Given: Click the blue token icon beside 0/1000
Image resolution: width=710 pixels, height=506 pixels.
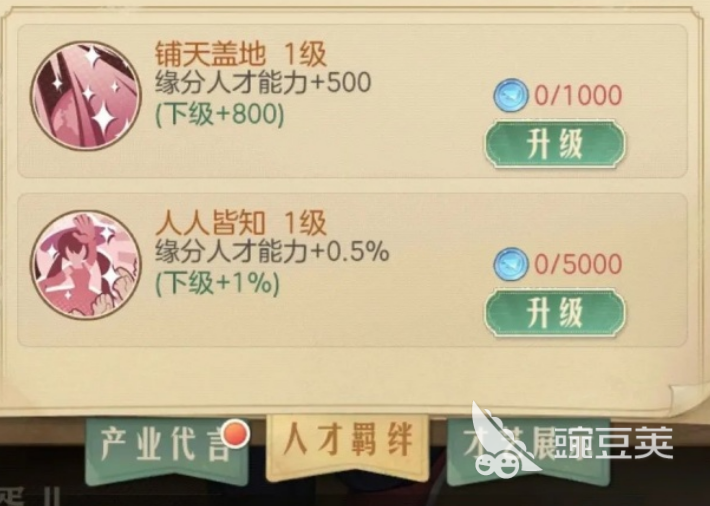Looking at the screenshot, I should (x=510, y=96).
